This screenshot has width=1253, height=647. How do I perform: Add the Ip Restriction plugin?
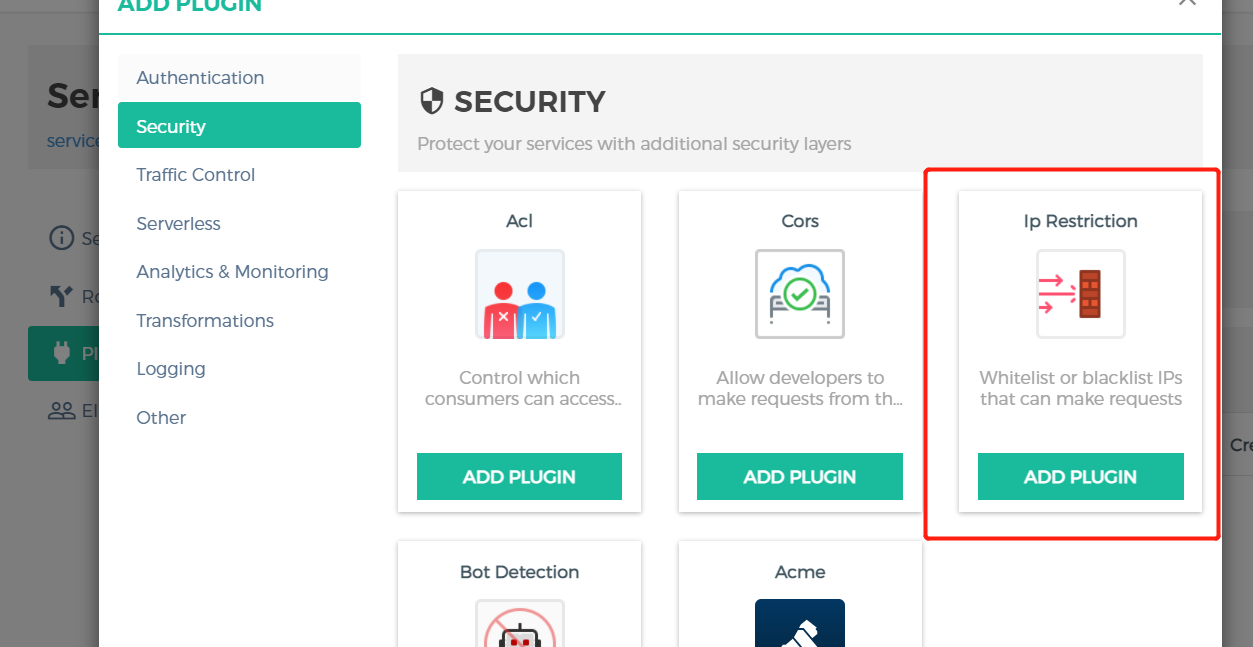click(x=1080, y=477)
